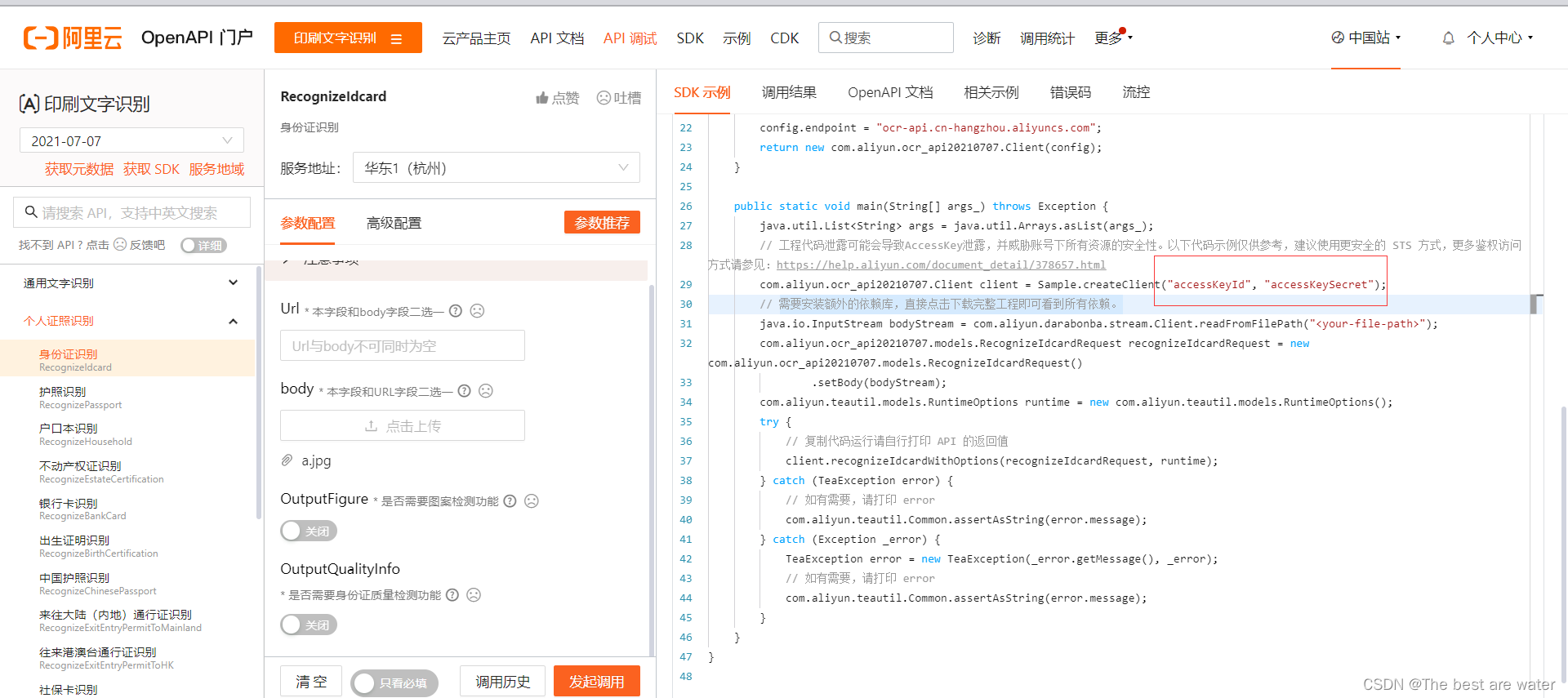Open the API 文档 menu item

tap(557, 38)
